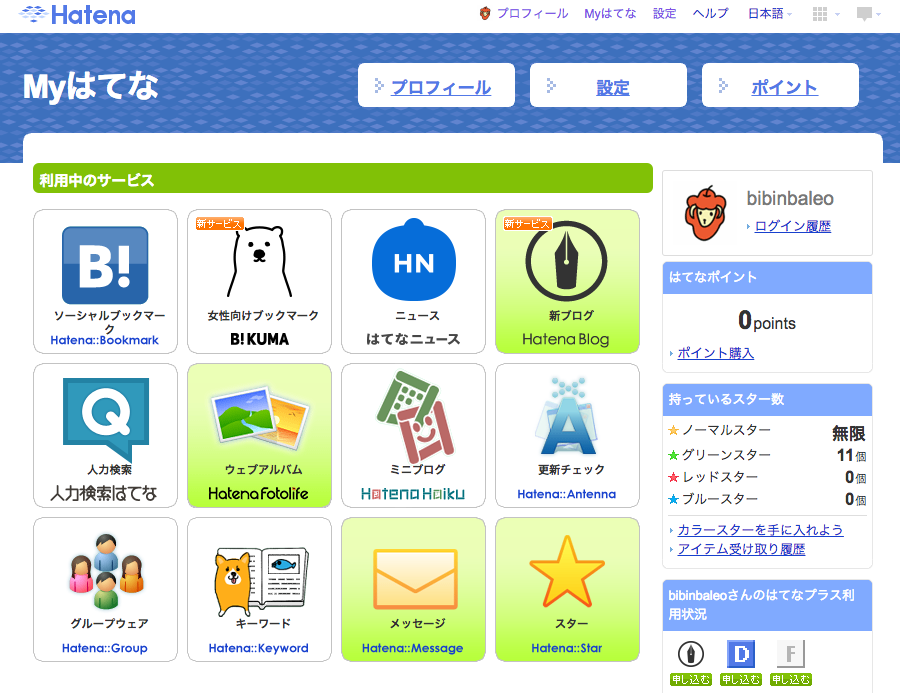
Task: Click the bibinbaleo username text
Action: pyautogui.click(x=790, y=199)
